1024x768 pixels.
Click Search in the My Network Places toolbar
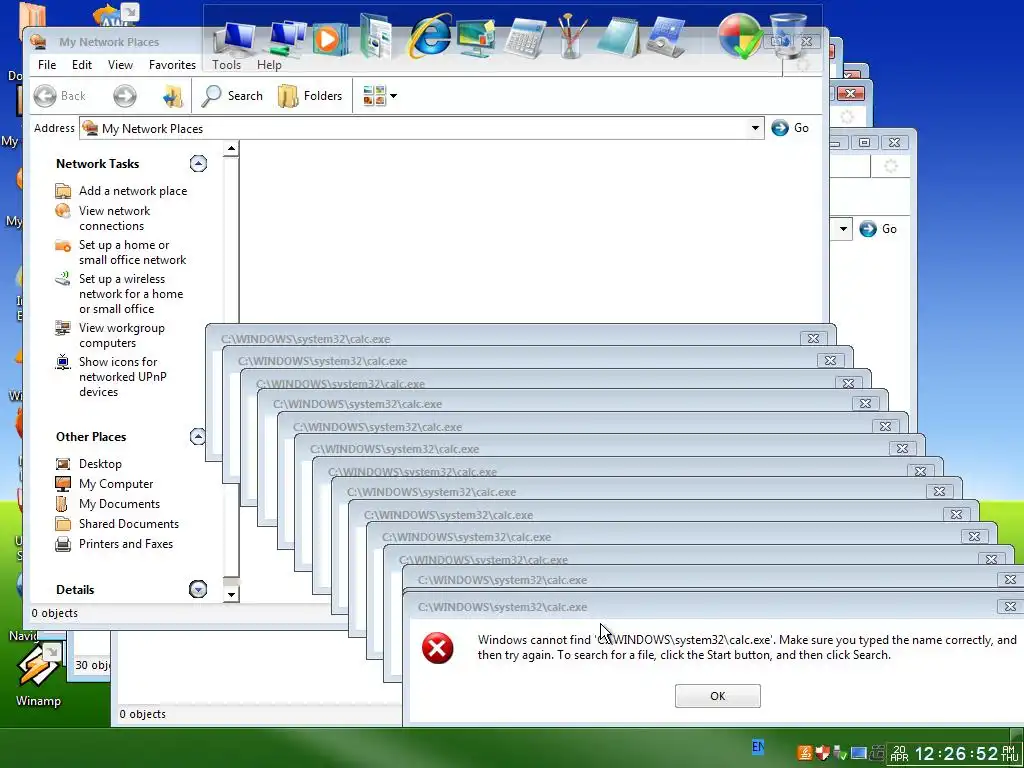click(x=232, y=96)
